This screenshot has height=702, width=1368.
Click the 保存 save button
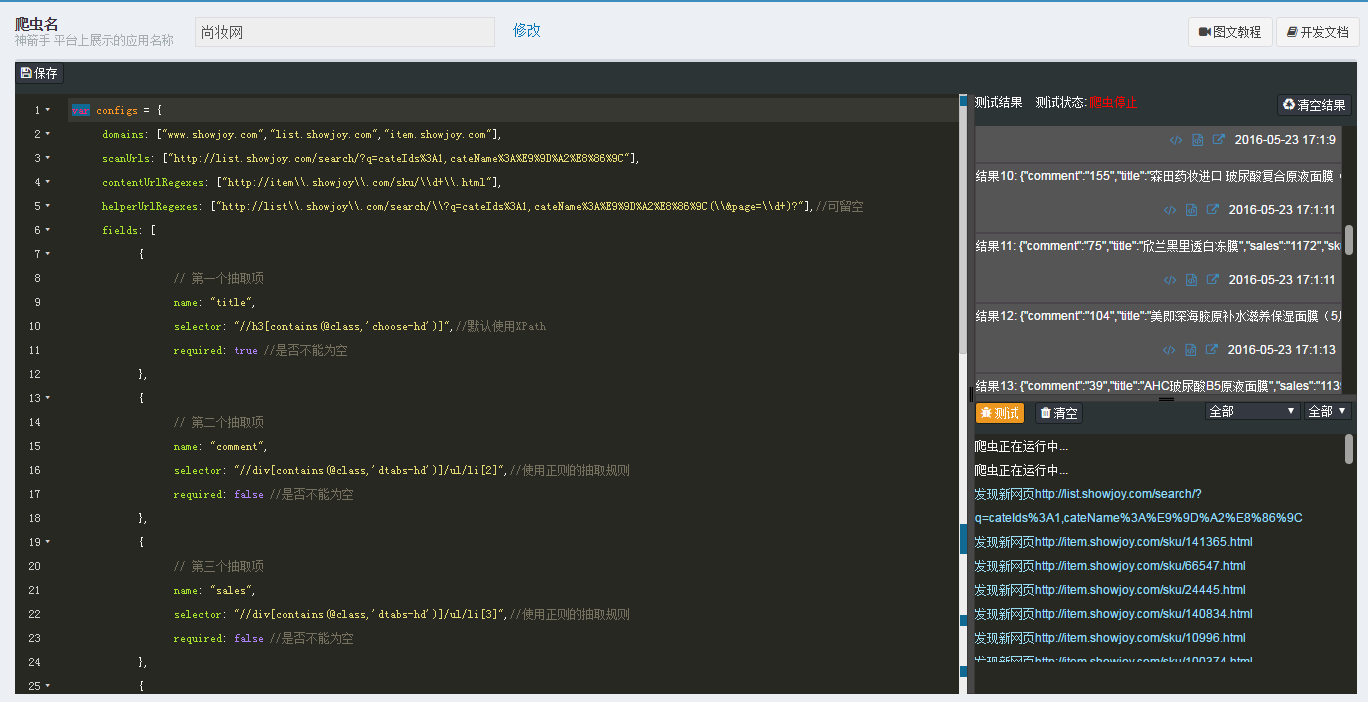point(39,73)
